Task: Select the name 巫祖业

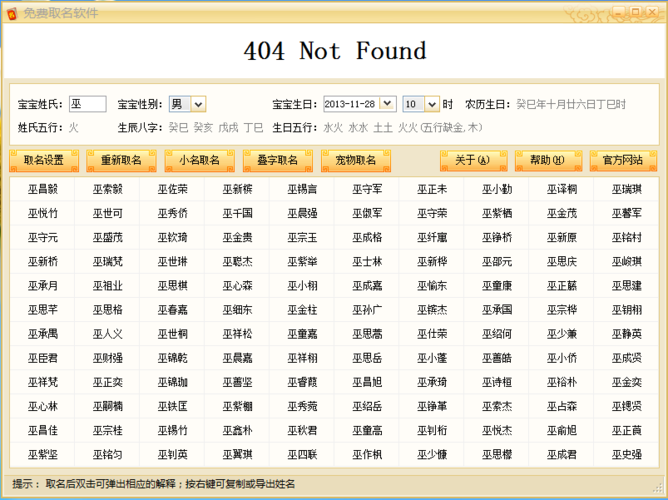Action: pyautogui.click(x=108, y=286)
